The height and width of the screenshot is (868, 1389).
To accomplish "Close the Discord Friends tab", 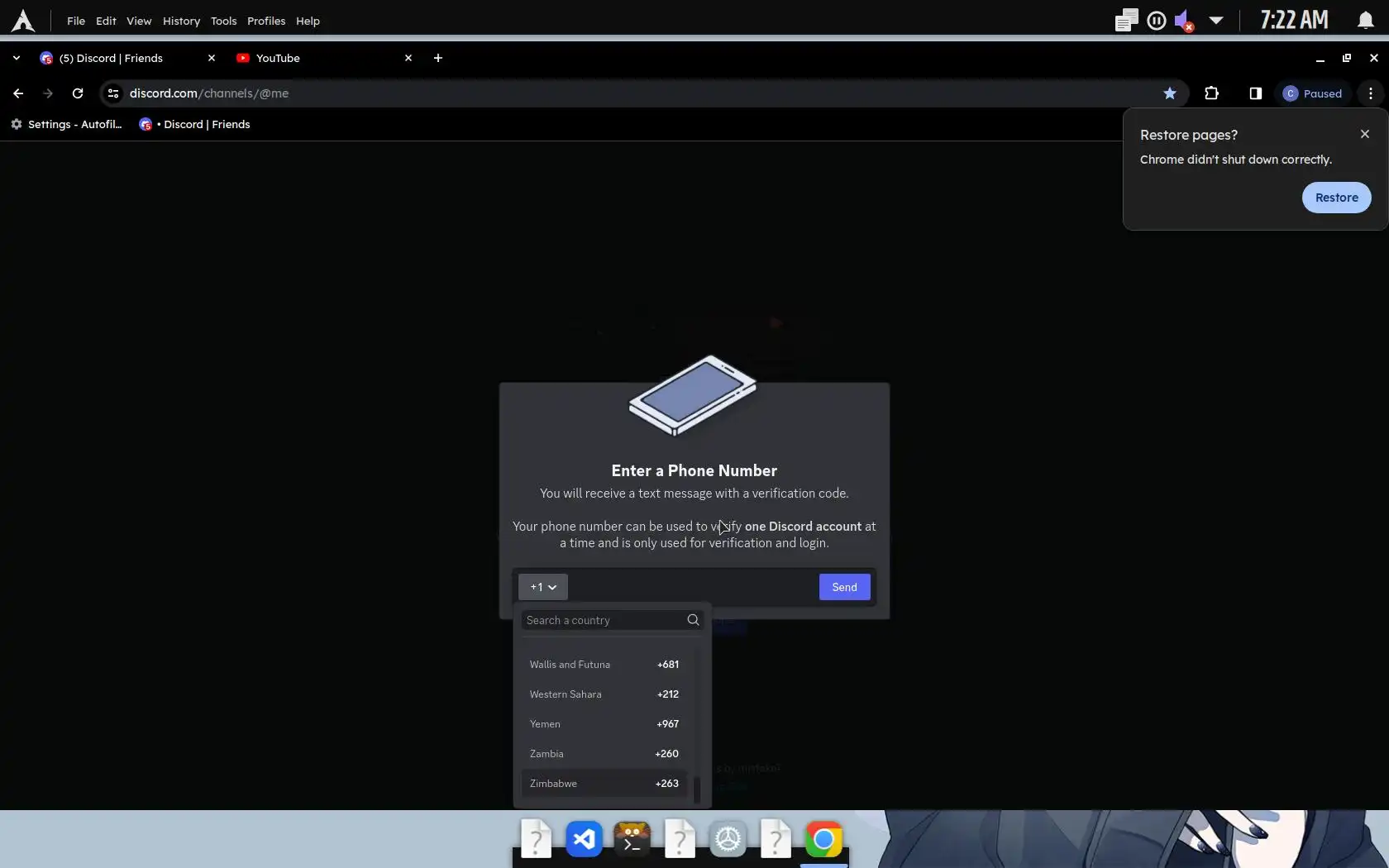I will pyautogui.click(x=212, y=58).
